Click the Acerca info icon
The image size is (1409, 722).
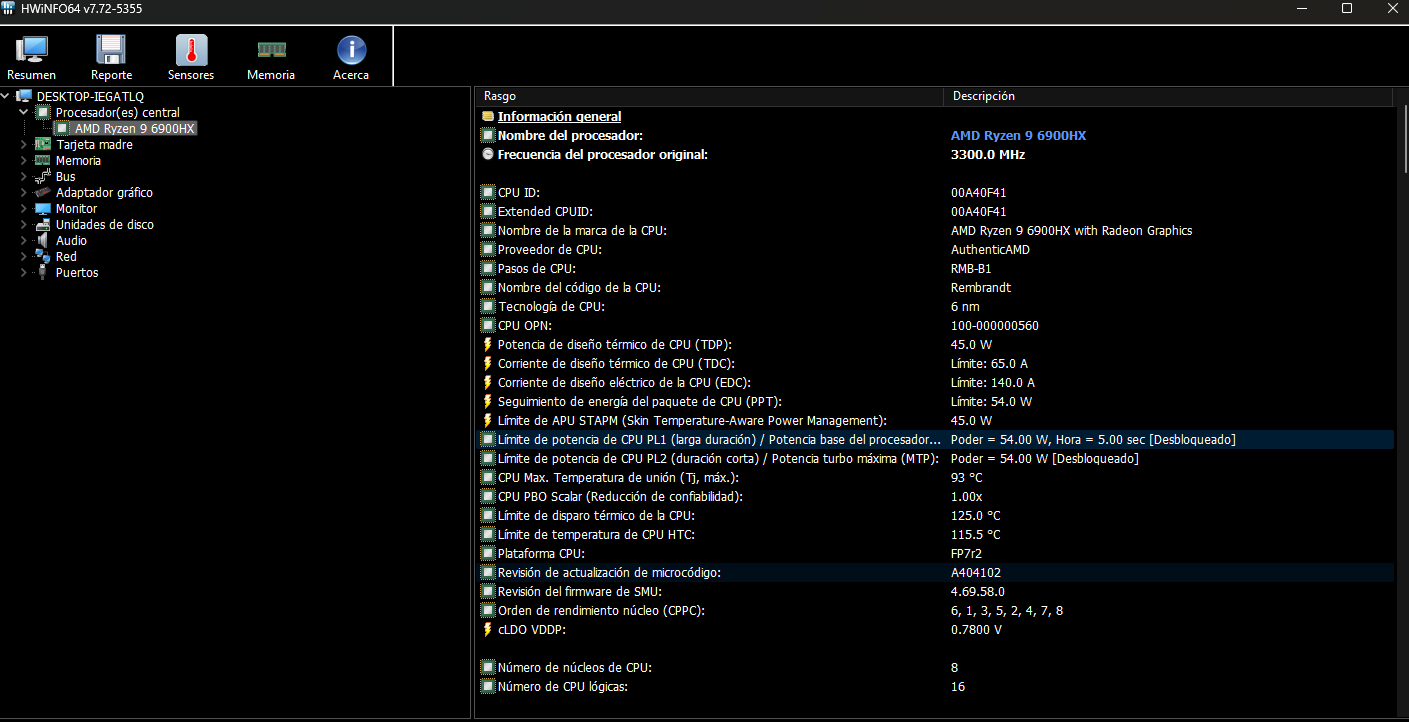point(351,49)
